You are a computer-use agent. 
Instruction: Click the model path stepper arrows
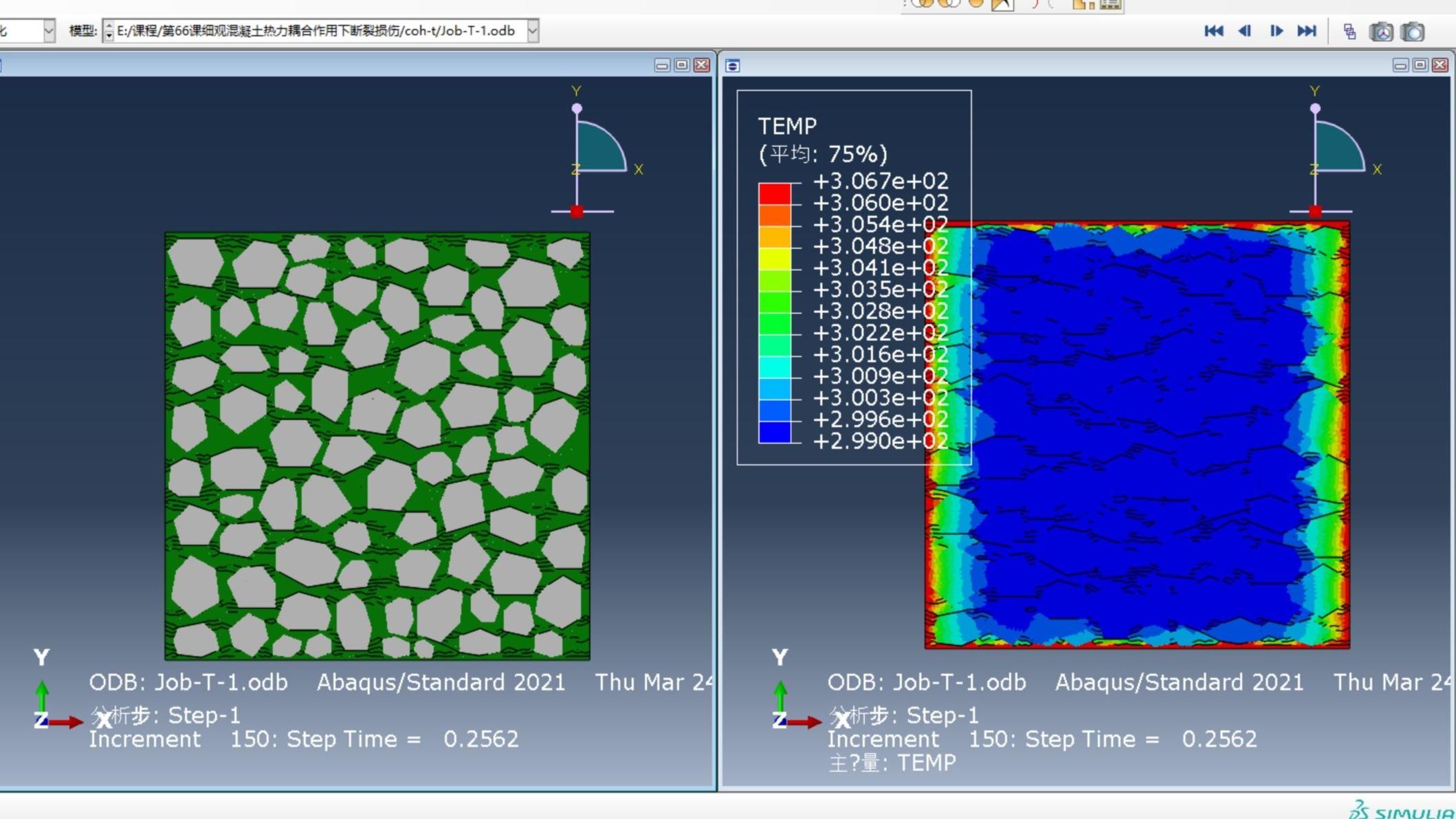click(109, 31)
